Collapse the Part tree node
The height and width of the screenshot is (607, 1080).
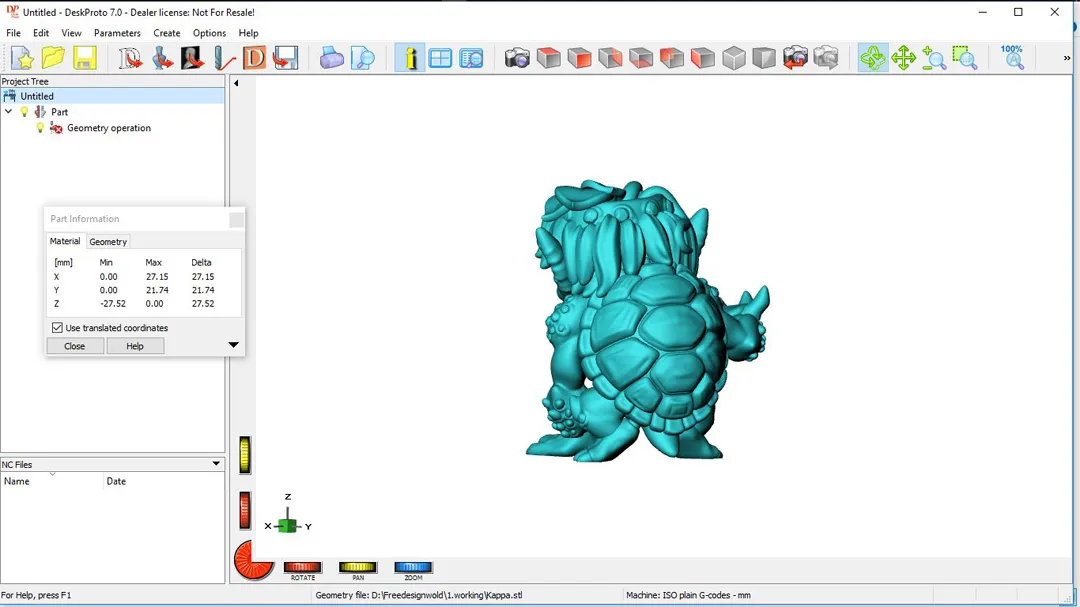(8, 112)
